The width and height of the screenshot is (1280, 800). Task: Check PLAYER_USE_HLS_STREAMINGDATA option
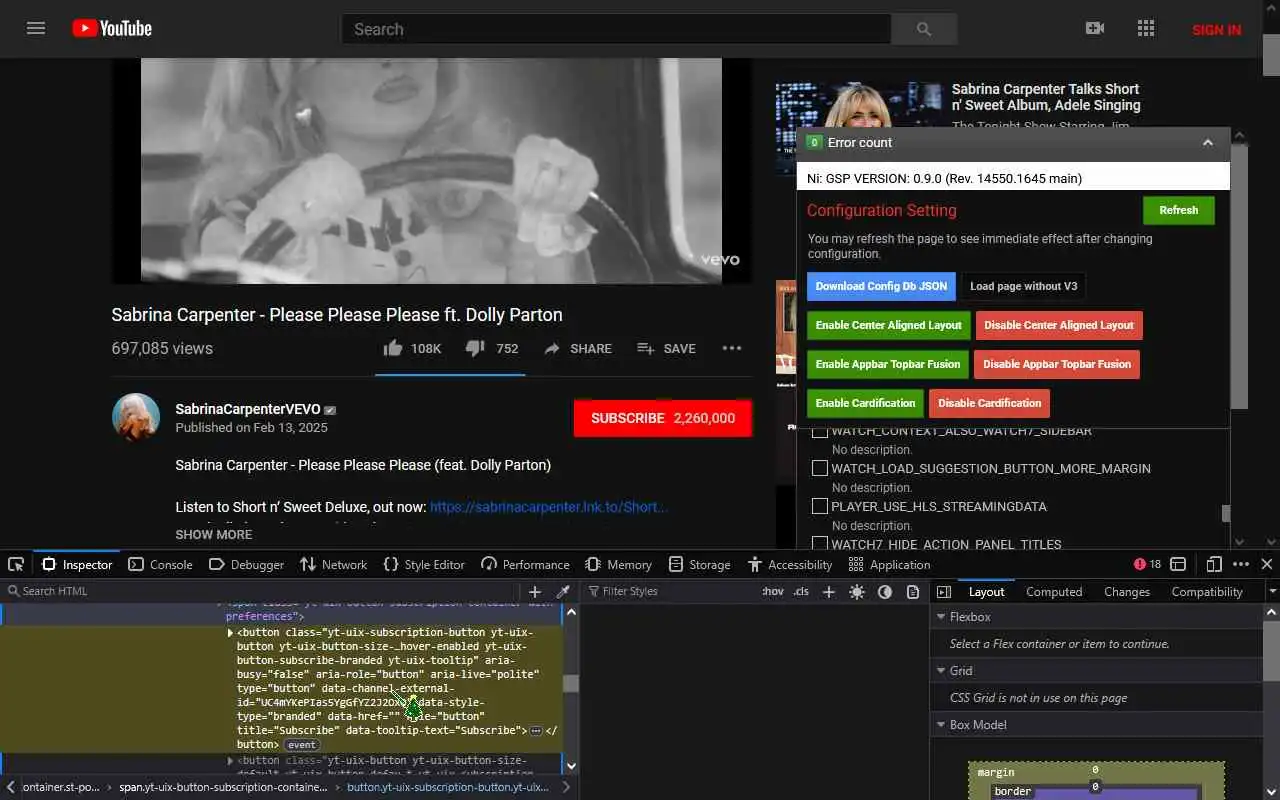820,506
